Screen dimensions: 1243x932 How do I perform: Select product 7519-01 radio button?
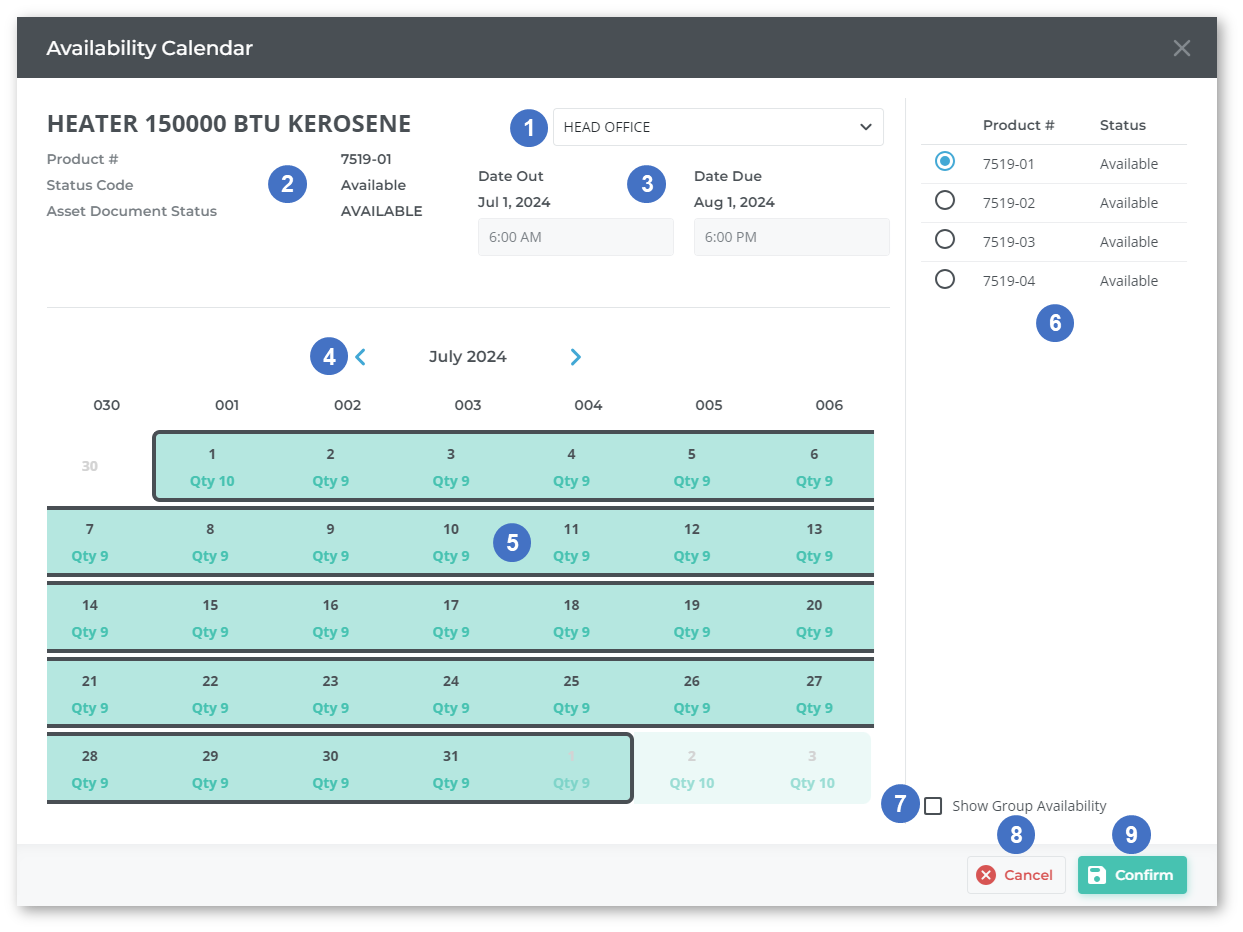point(944,161)
